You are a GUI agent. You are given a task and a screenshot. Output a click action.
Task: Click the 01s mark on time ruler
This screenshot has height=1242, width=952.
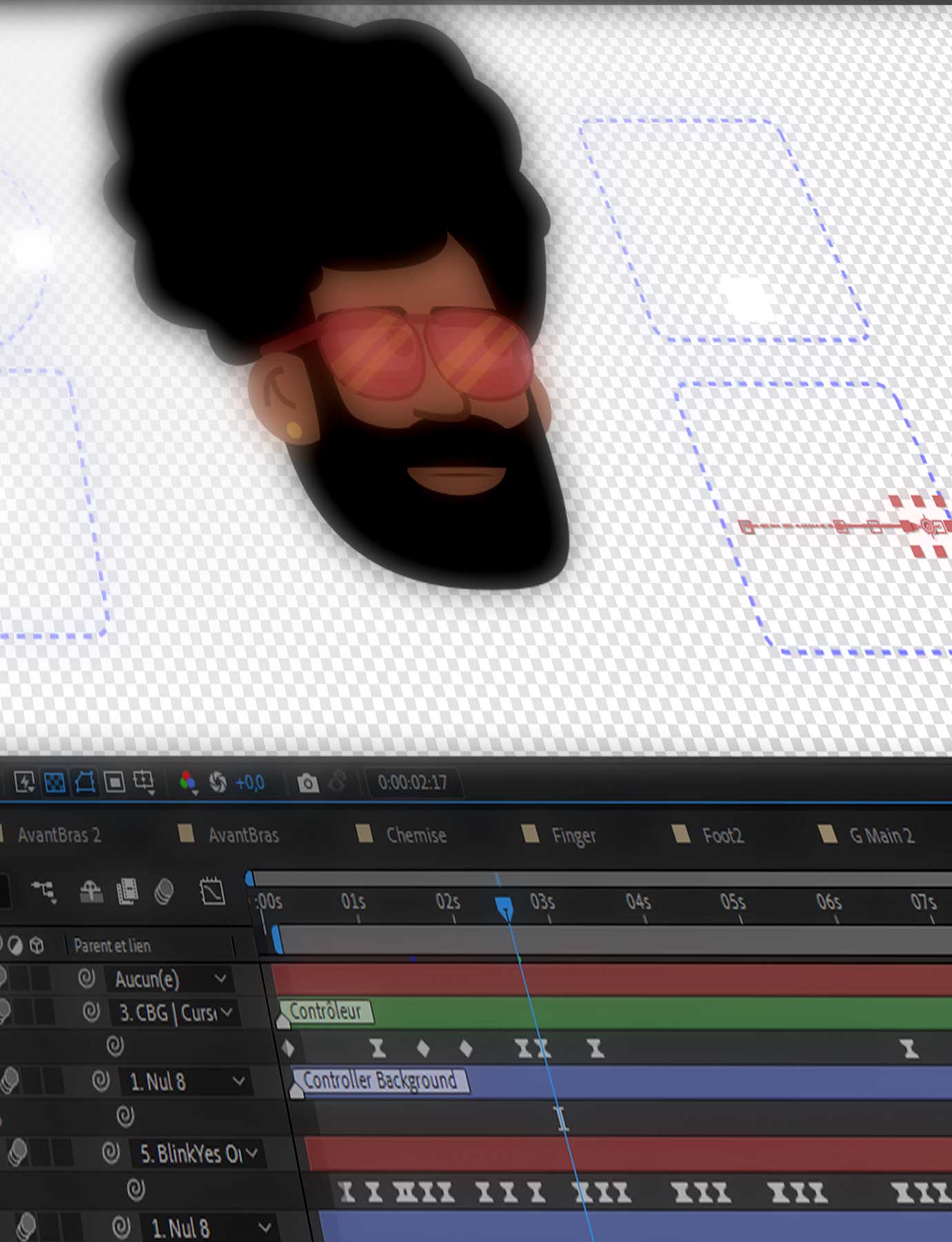(353, 902)
